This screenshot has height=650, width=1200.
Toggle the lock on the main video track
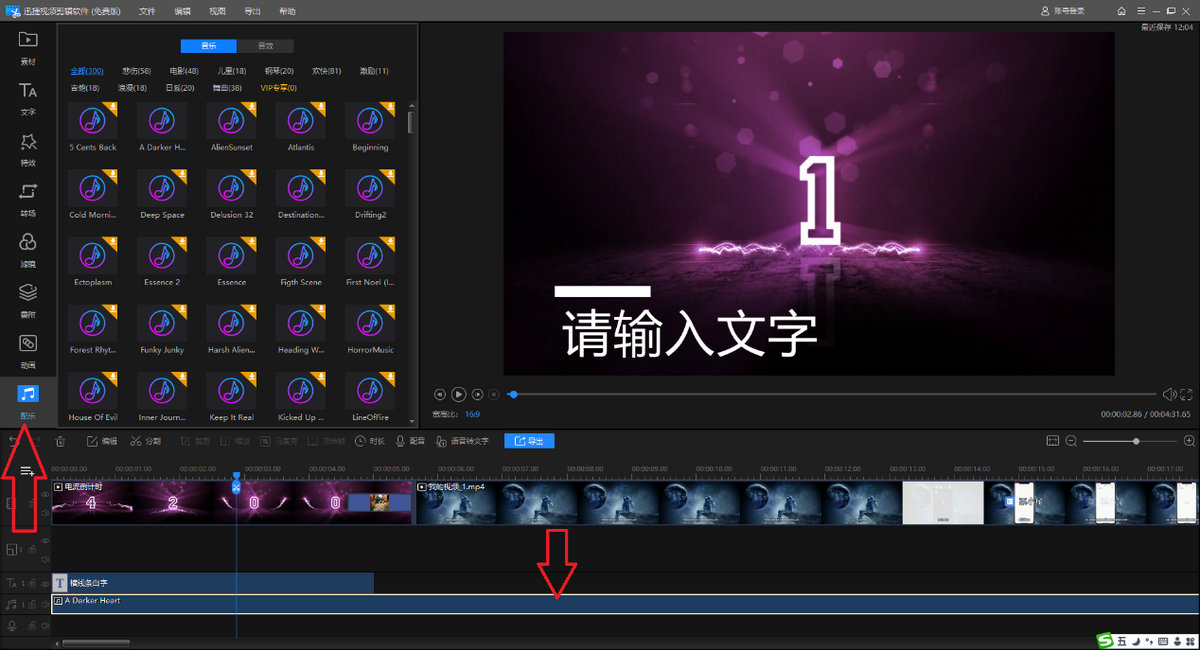click(x=31, y=503)
